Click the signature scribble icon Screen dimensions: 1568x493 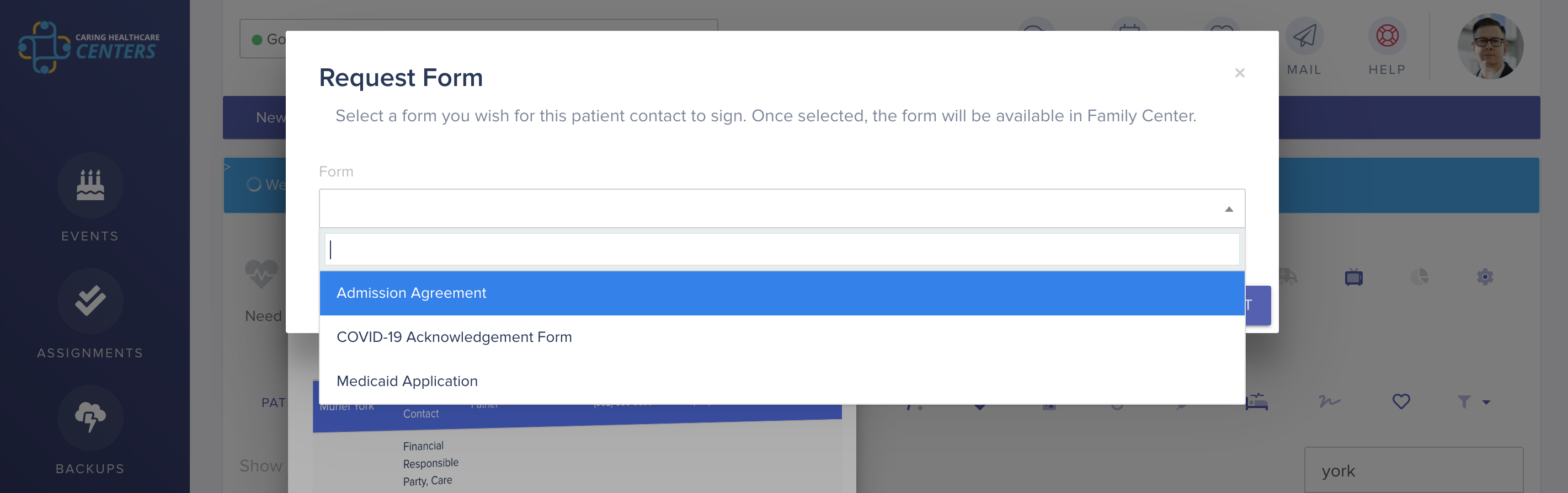click(x=1330, y=401)
